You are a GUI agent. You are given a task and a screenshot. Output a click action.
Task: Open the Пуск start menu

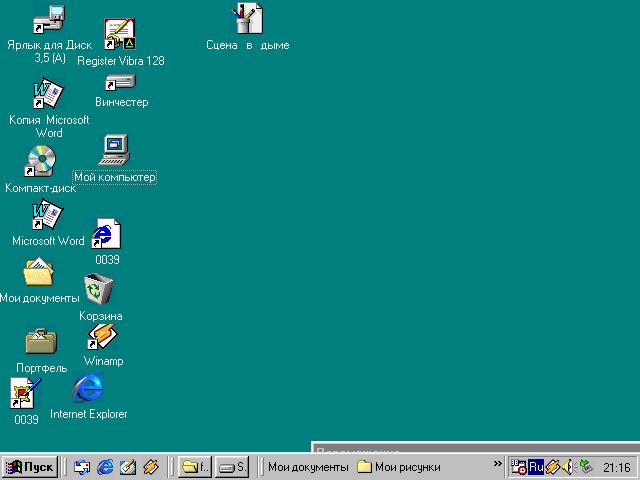pos(30,467)
